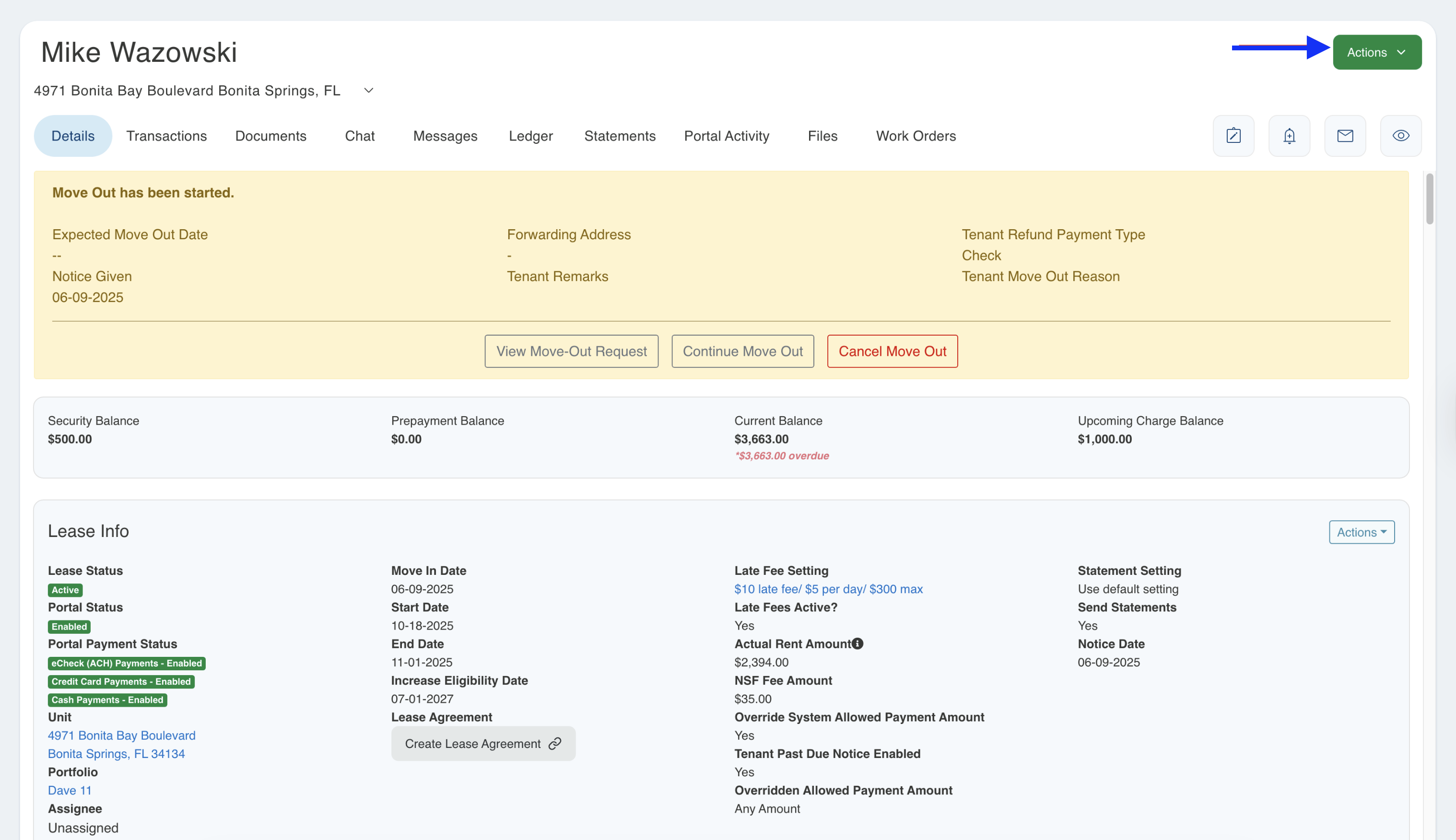Screen dimensions: 1456x840
Task: Click link icon in Create Lease Agreement
Action: pos(554,744)
